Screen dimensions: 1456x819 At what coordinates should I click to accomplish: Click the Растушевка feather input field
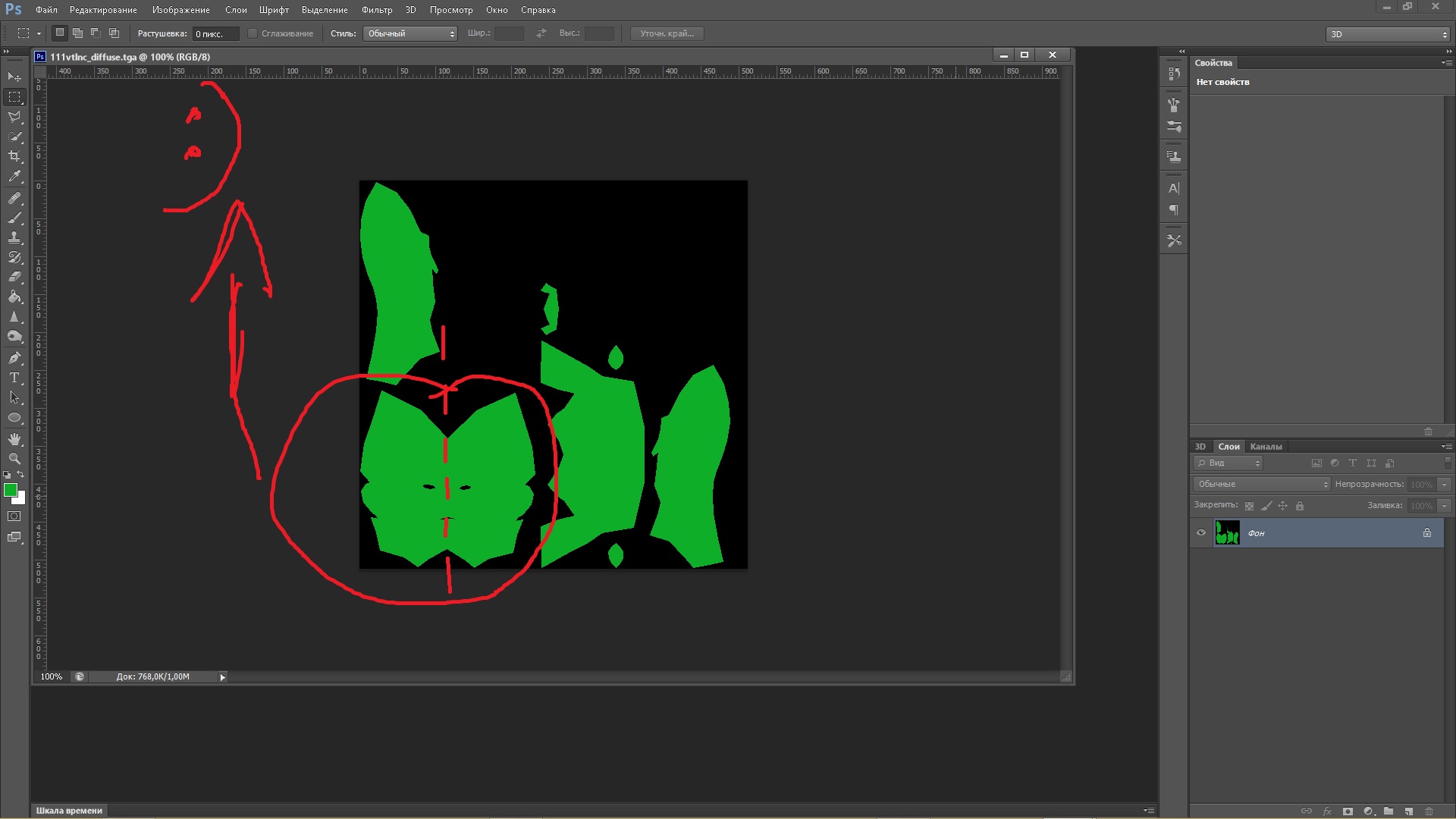(x=215, y=34)
